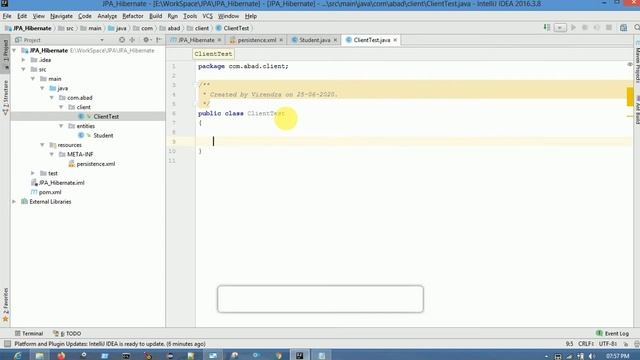Collapse the resources folder arrow
640x360 pixels.
(42, 144)
